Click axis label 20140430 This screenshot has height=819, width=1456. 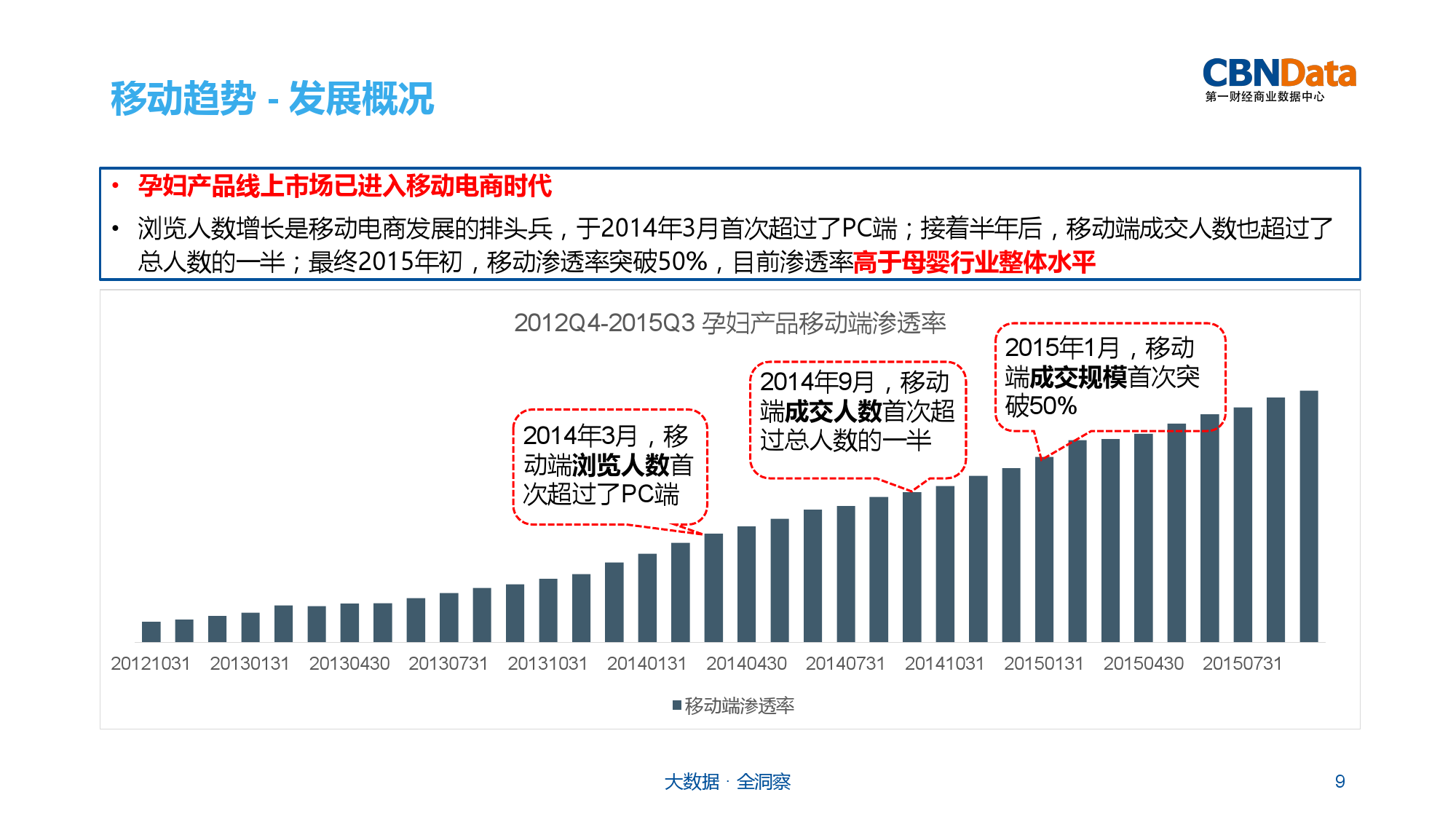(x=746, y=663)
